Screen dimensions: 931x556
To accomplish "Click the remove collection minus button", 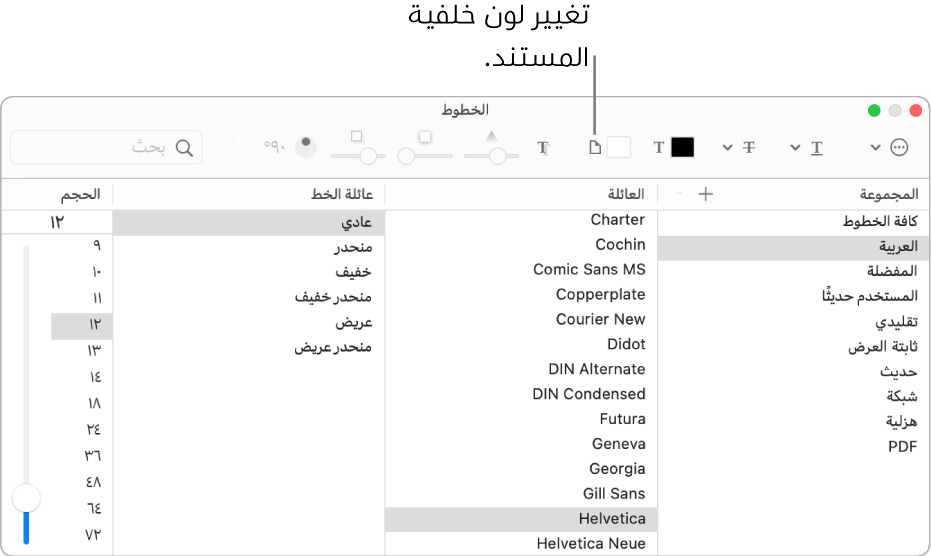I will [681, 194].
